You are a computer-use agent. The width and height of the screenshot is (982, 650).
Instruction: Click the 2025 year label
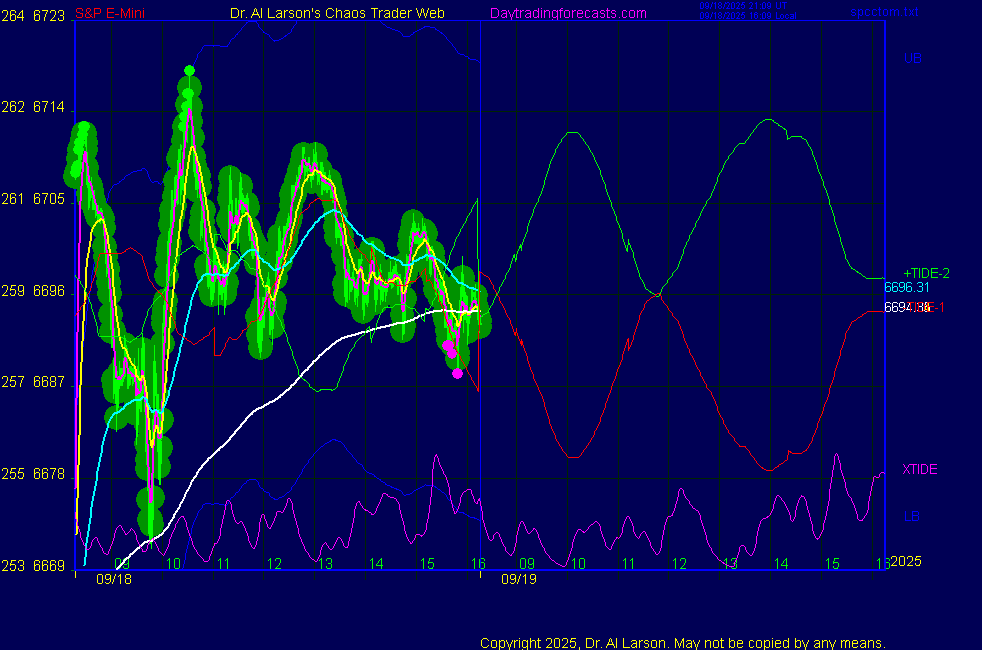coord(905,561)
